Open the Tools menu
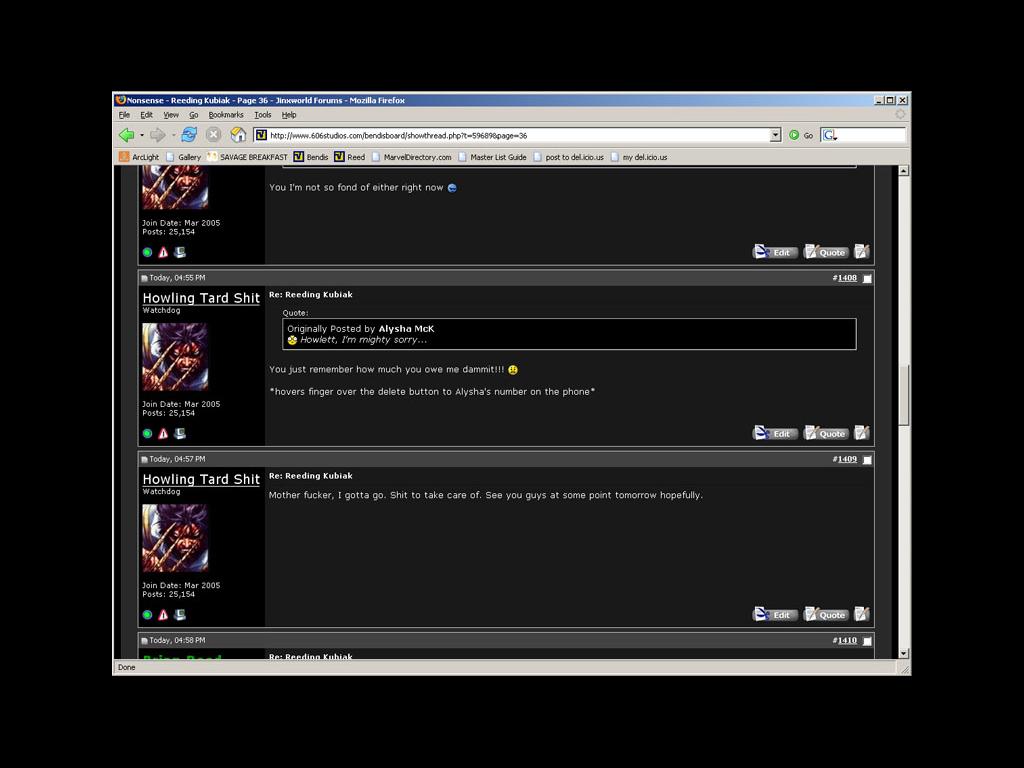This screenshot has height=768, width=1024. click(263, 115)
